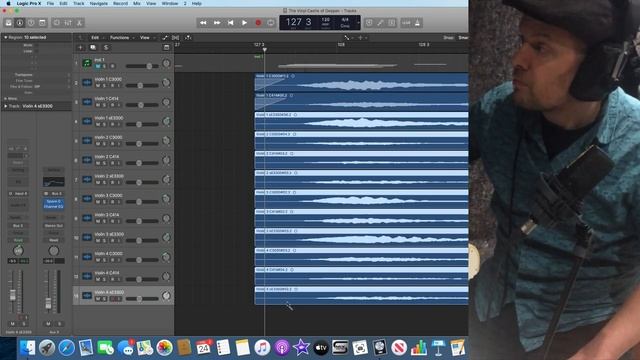Click Violin 3 C3000 track audio icon
This screenshot has height=360, width=640.
[x=87, y=199]
